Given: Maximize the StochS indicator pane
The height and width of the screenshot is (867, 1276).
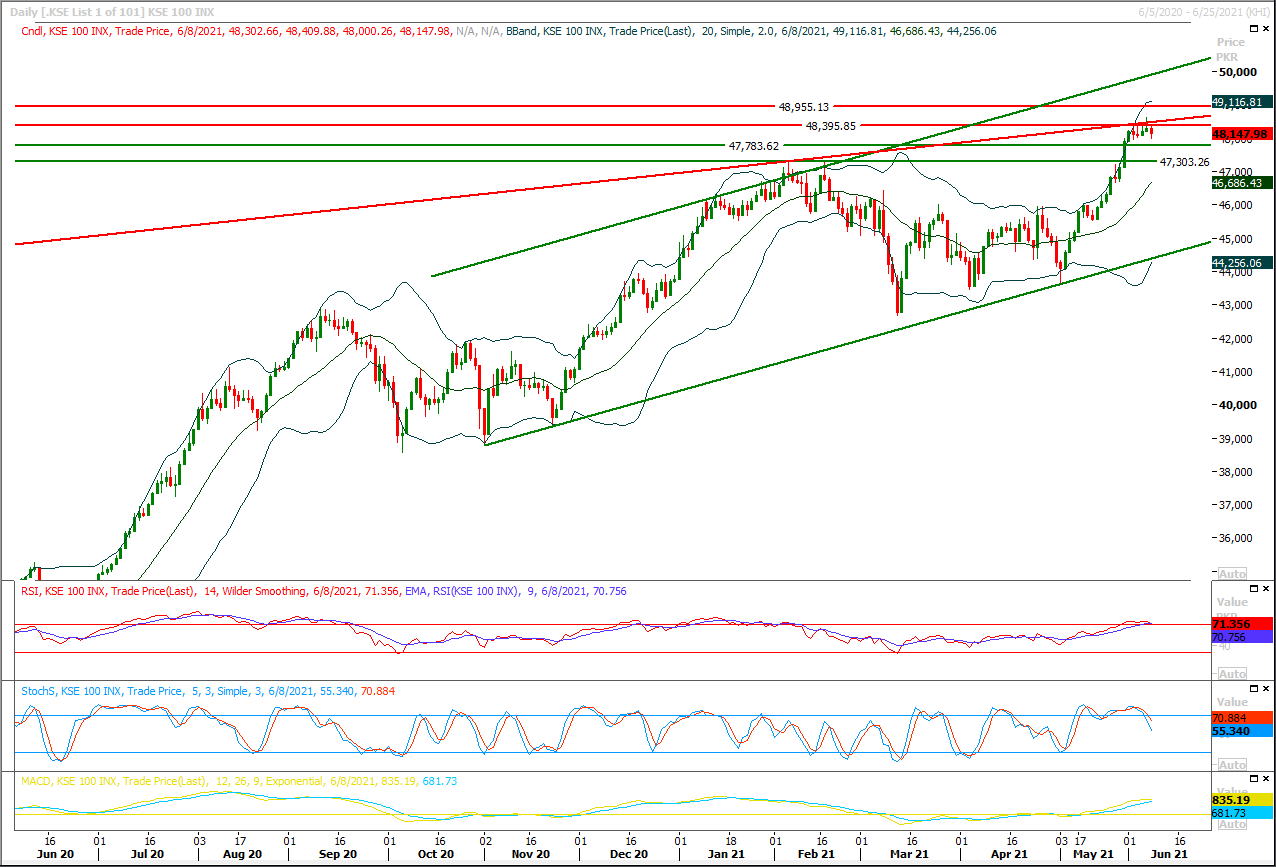Looking at the screenshot, I should [x=1255, y=689].
